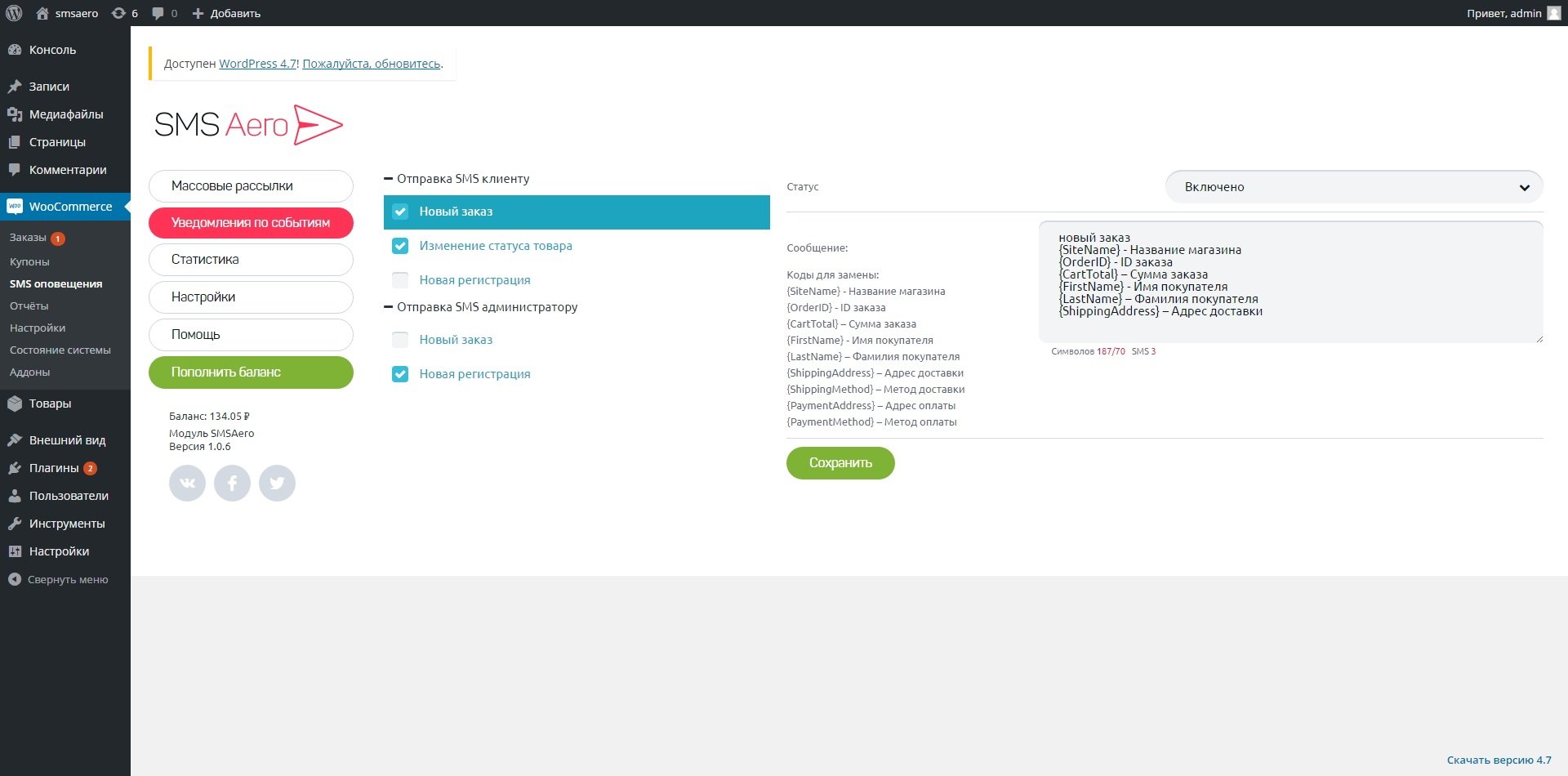Collapse the Отправка SMS клиенту section
Viewport: 1568px width, 776px height.
(x=389, y=179)
